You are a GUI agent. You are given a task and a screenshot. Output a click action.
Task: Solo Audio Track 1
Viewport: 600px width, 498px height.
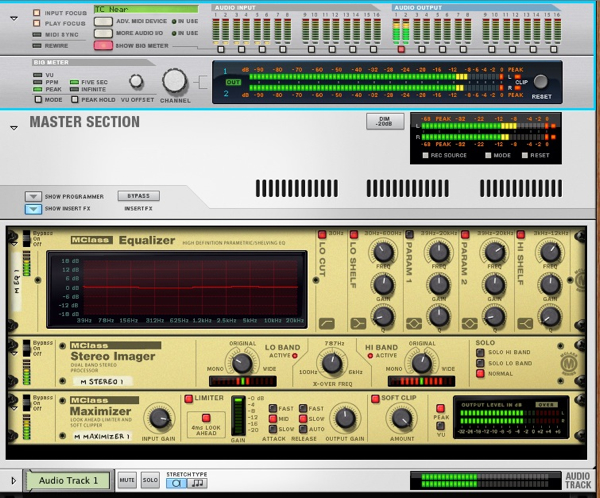tap(150, 480)
